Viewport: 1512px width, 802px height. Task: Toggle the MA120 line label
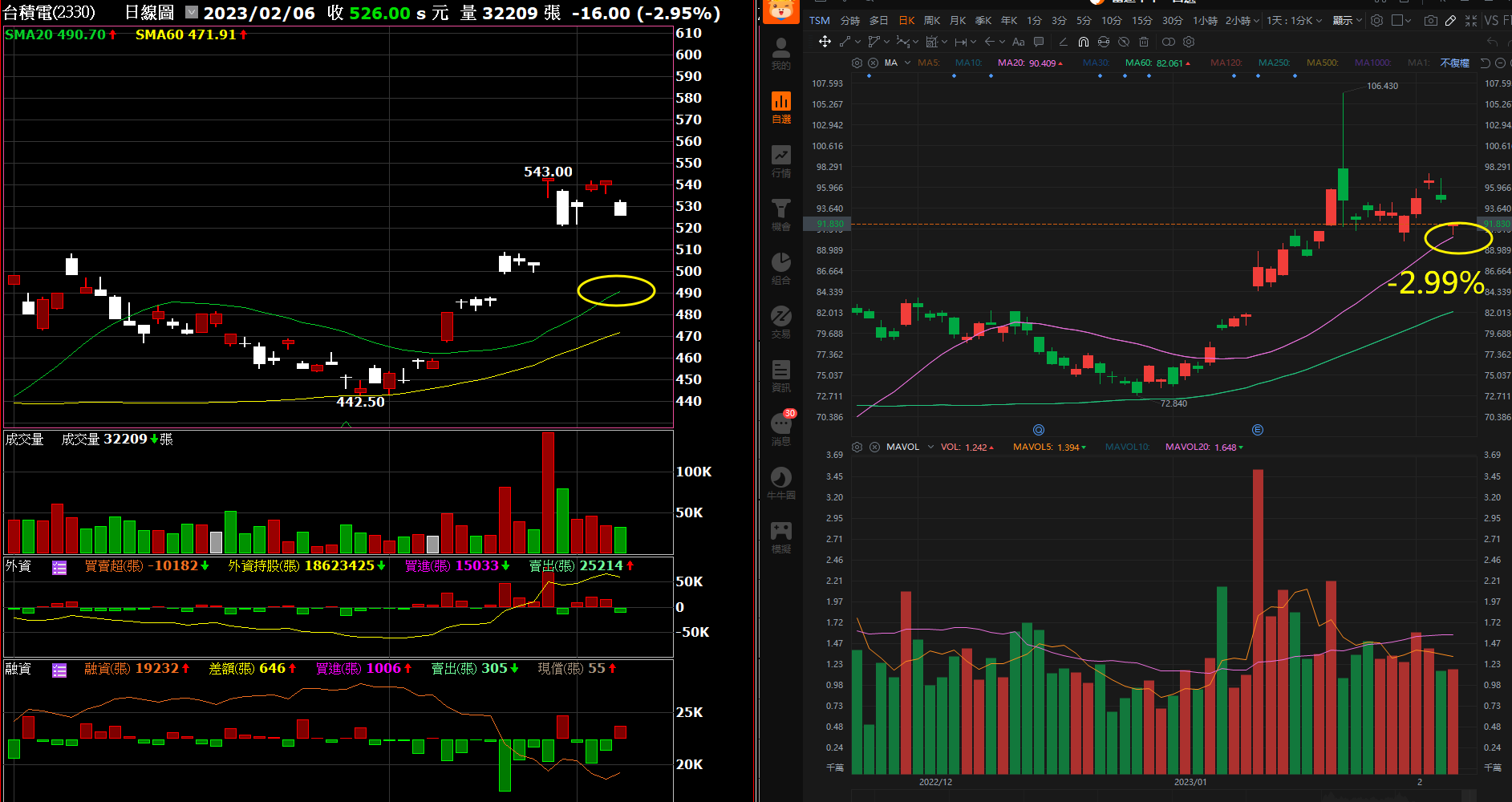(x=1226, y=63)
